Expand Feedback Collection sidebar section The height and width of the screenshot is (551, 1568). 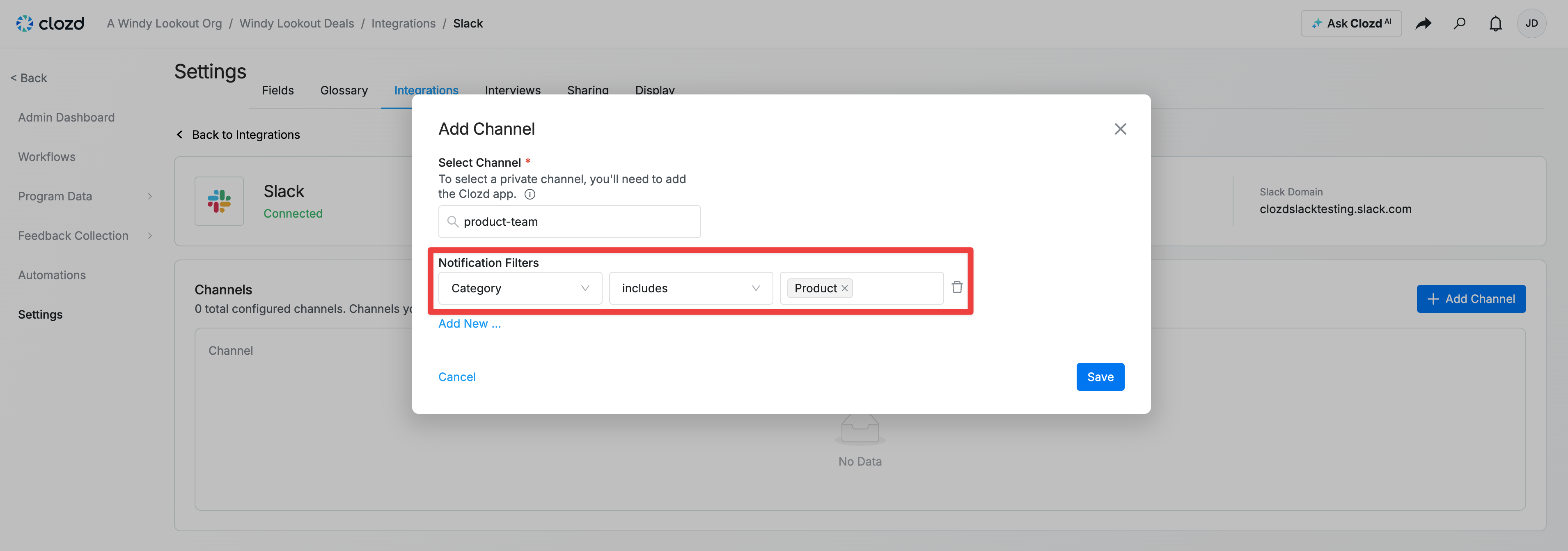coord(85,236)
